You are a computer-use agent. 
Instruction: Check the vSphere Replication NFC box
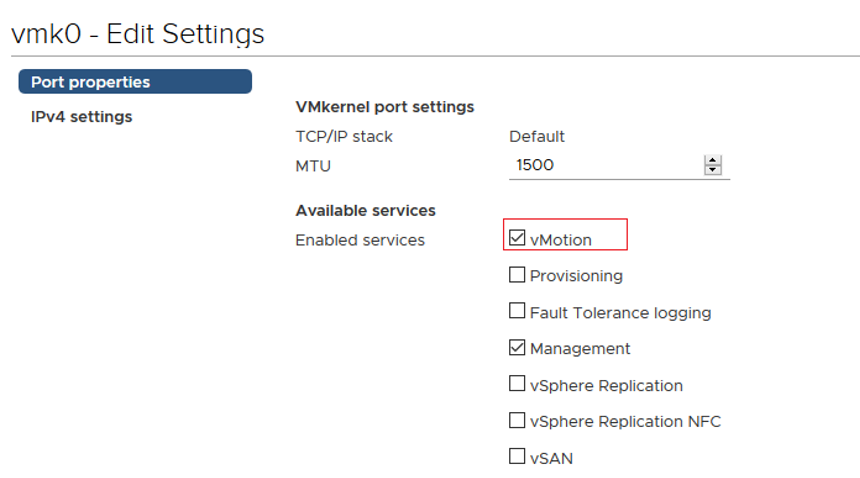click(517, 420)
